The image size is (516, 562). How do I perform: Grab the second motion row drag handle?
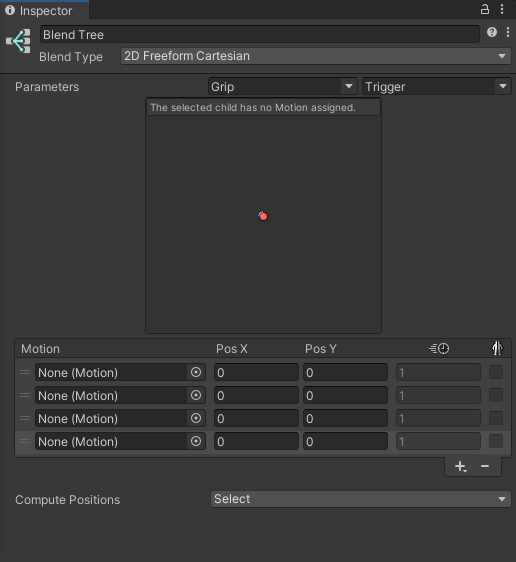25,395
